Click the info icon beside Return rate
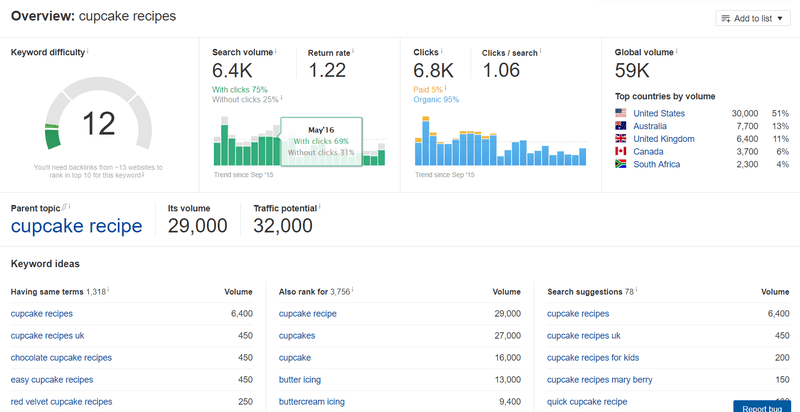The width and height of the screenshot is (800, 412). tap(353, 51)
